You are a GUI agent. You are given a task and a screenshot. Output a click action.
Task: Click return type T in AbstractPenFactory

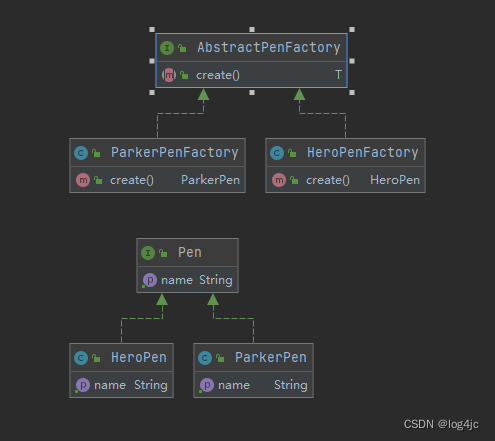point(338,75)
